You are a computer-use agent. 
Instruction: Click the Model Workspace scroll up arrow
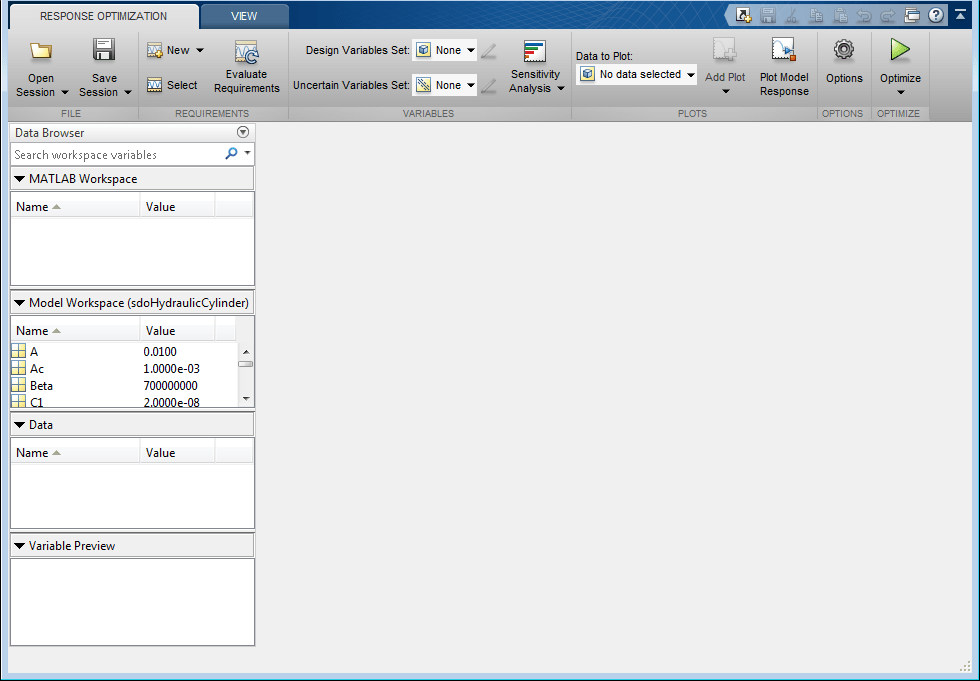[x=246, y=352]
